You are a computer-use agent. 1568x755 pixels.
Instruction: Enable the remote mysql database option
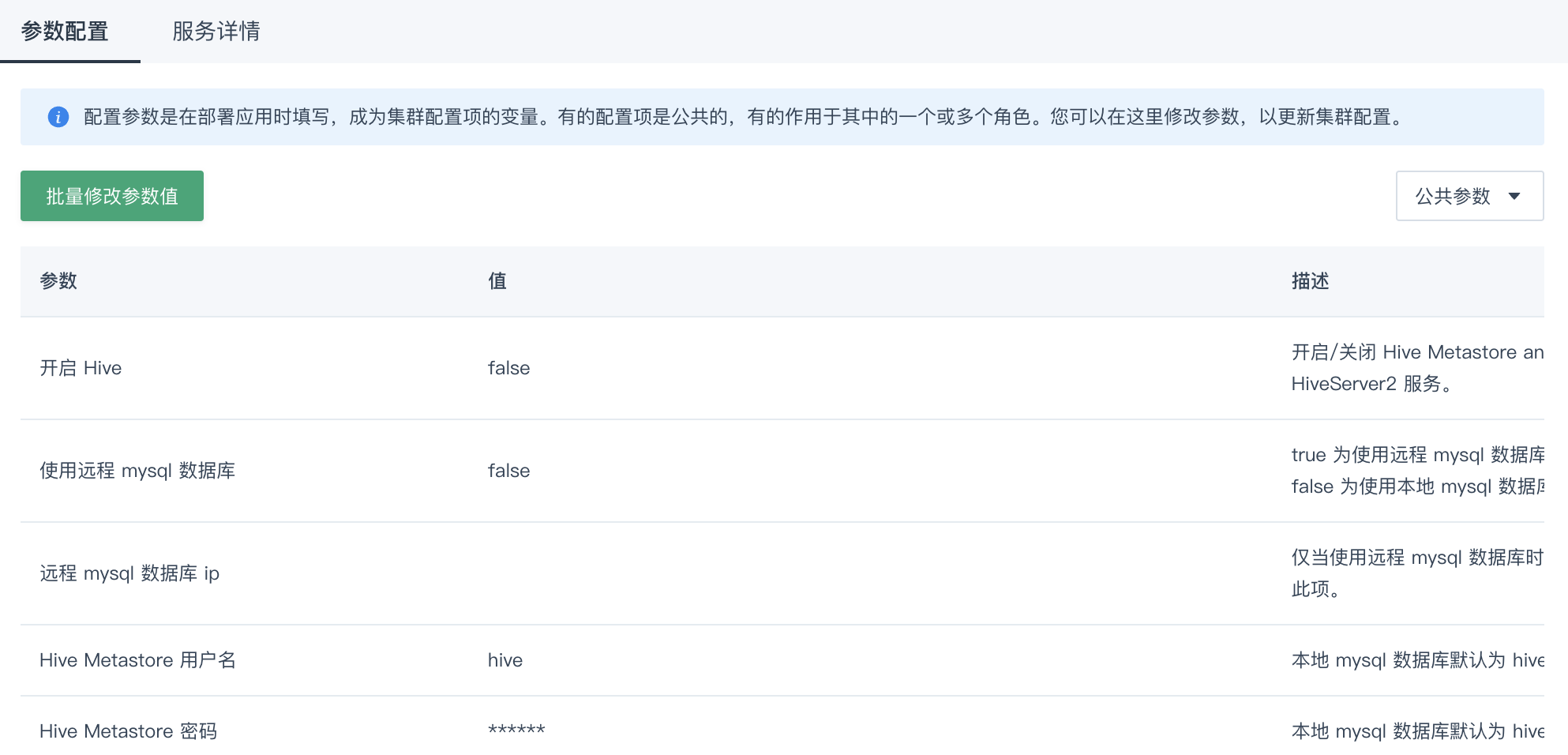(508, 471)
